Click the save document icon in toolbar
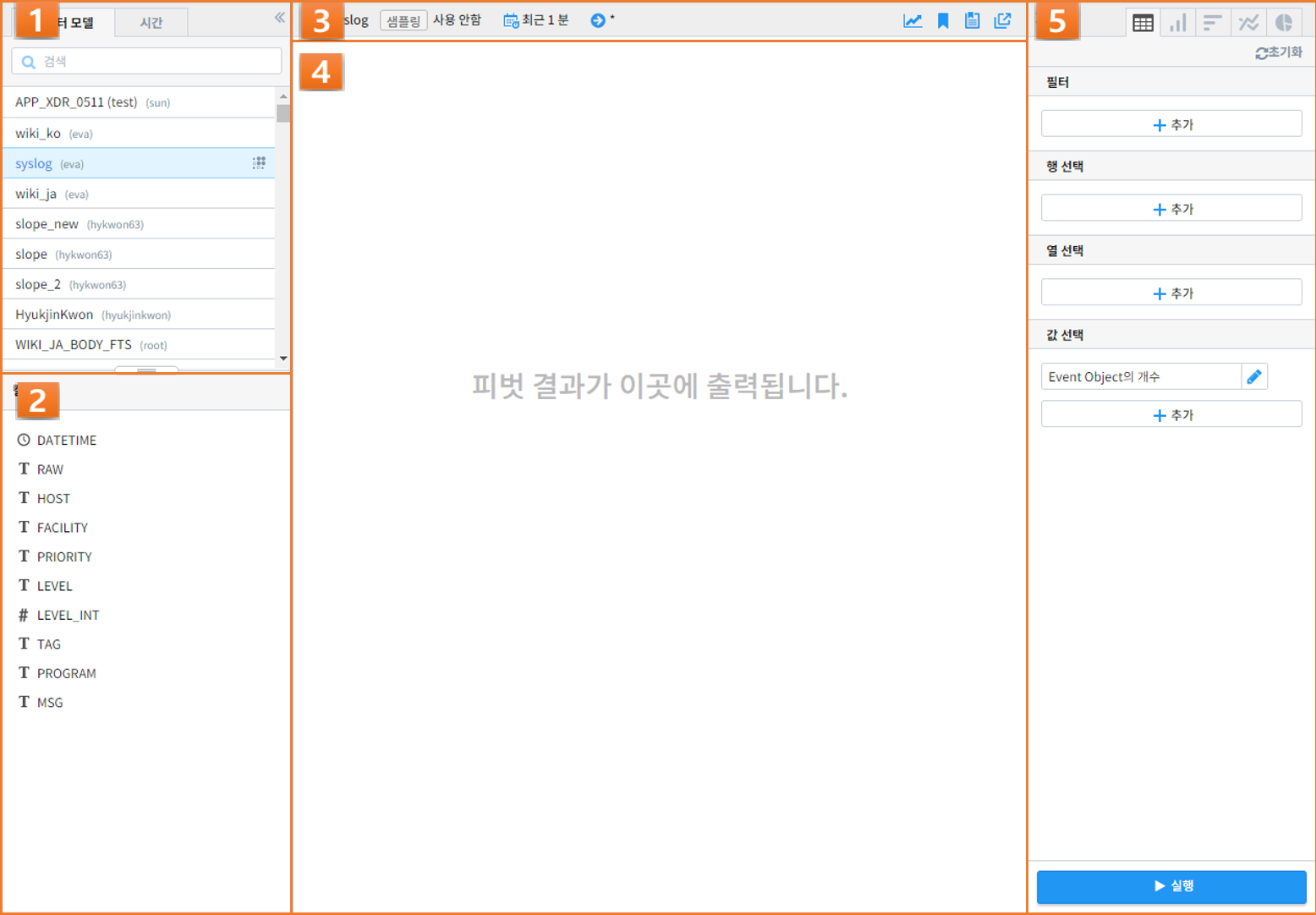 click(x=973, y=20)
